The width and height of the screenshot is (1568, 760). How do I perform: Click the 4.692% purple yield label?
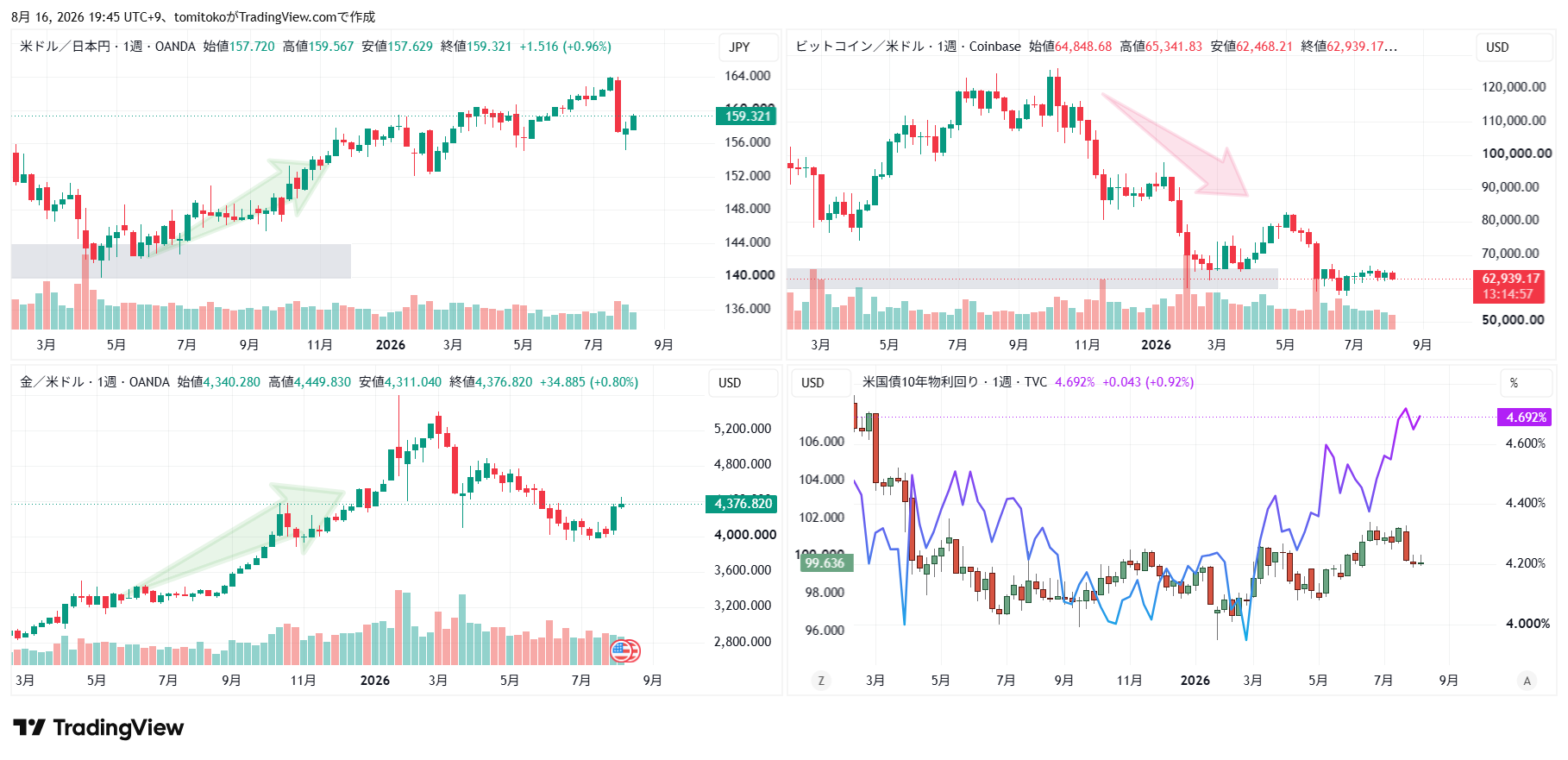pos(1525,418)
